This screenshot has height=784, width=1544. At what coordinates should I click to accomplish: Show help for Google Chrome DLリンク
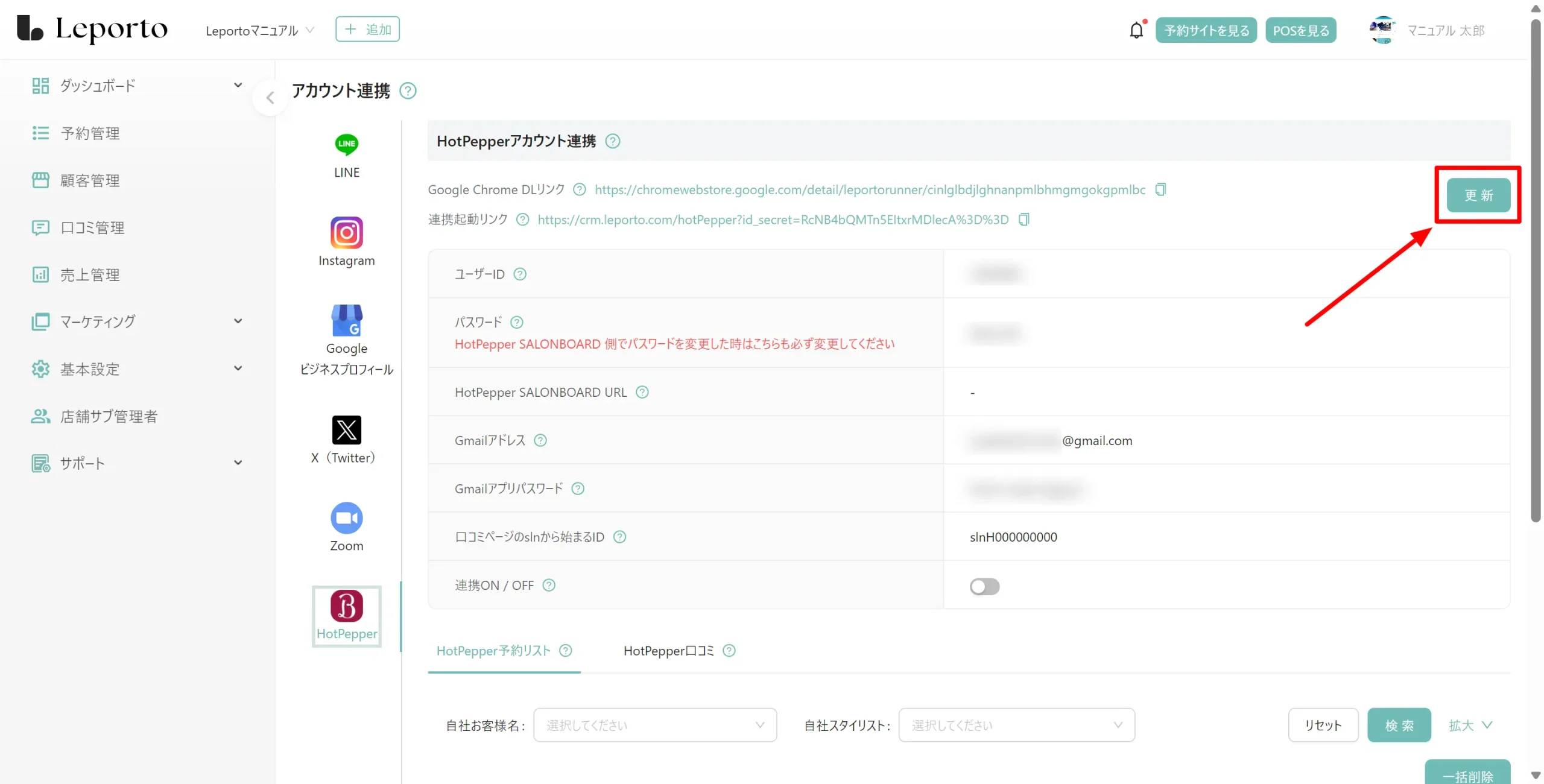(x=579, y=189)
